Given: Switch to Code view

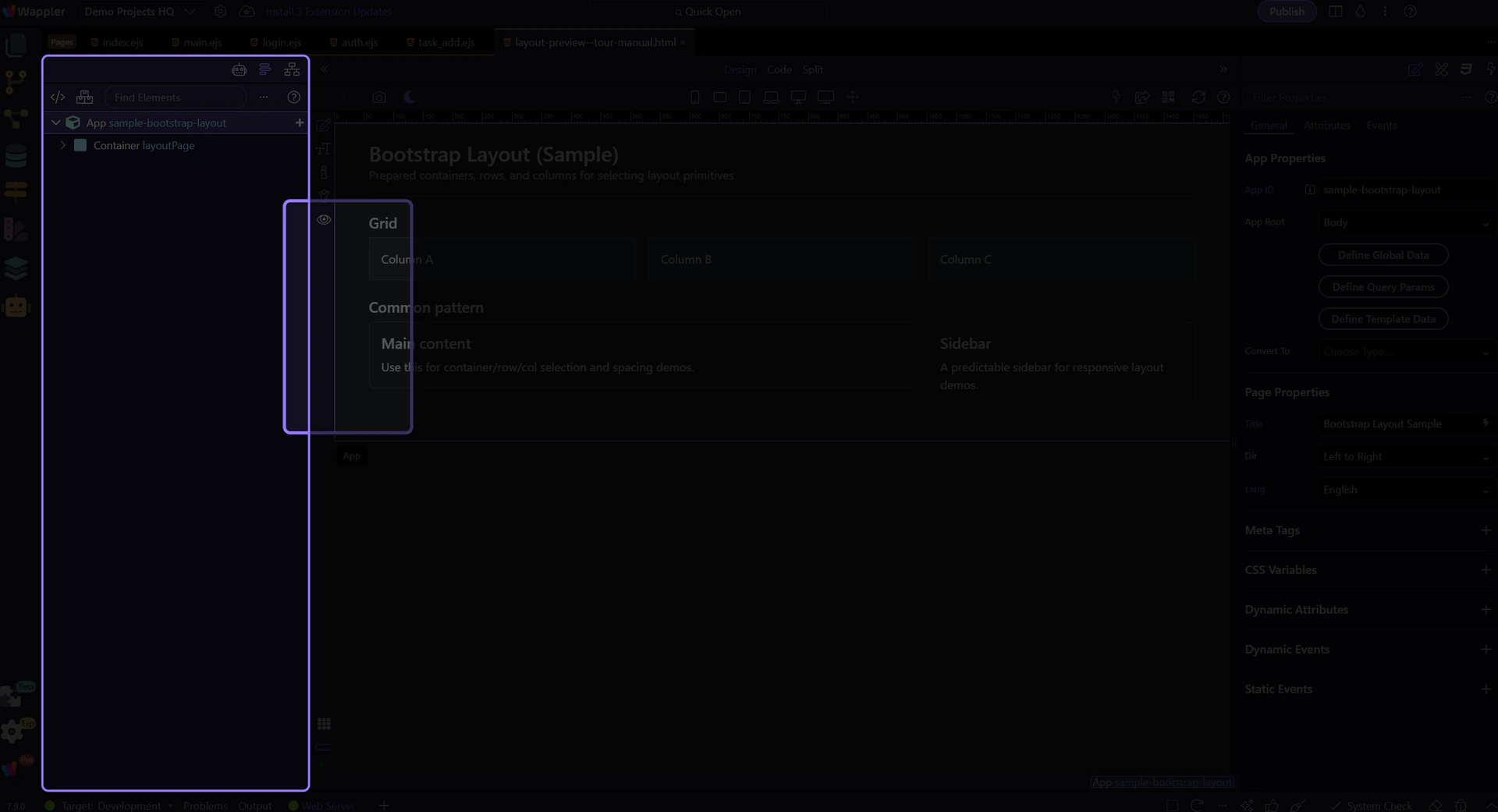Looking at the screenshot, I should 779,69.
